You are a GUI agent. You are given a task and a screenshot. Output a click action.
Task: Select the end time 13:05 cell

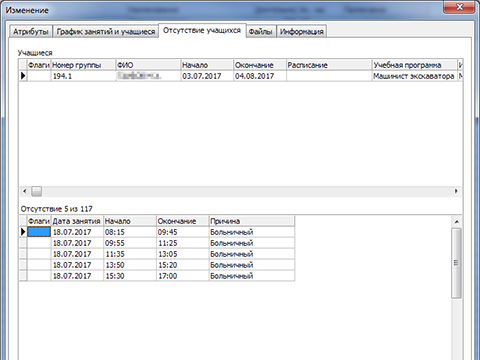click(182, 254)
